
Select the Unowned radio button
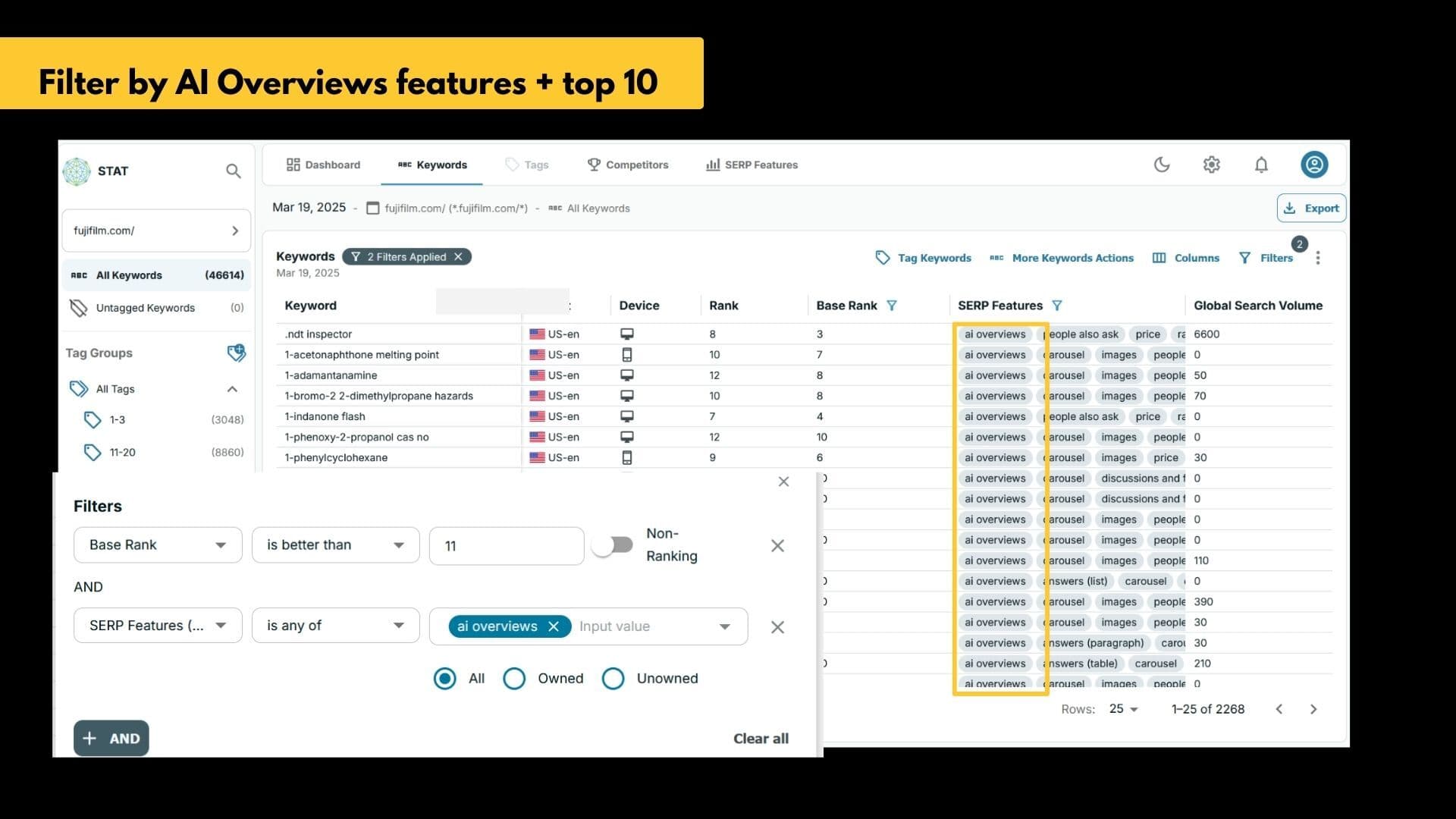(613, 679)
